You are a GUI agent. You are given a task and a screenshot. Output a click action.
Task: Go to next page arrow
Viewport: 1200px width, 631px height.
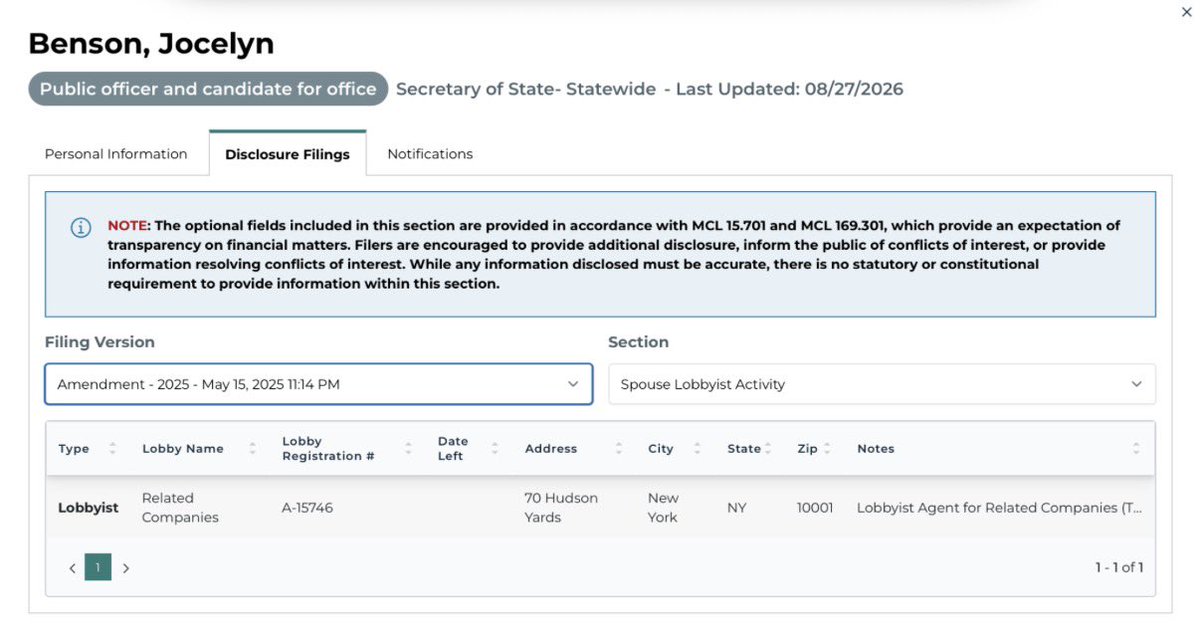point(126,568)
